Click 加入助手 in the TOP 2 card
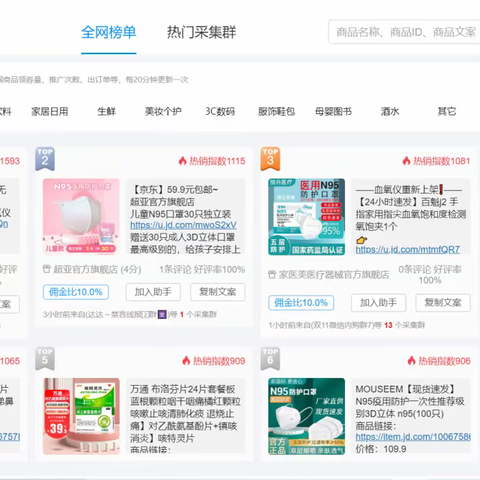This screenshot has width=480, height=480. [153, 292]
